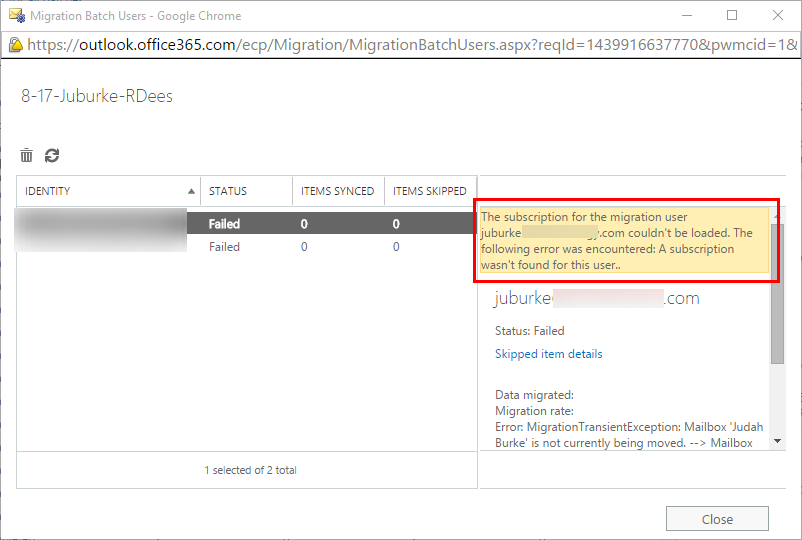802x540 pixels.
Task: Click the MigrationTransientException error text
Action: coord(629,435)
